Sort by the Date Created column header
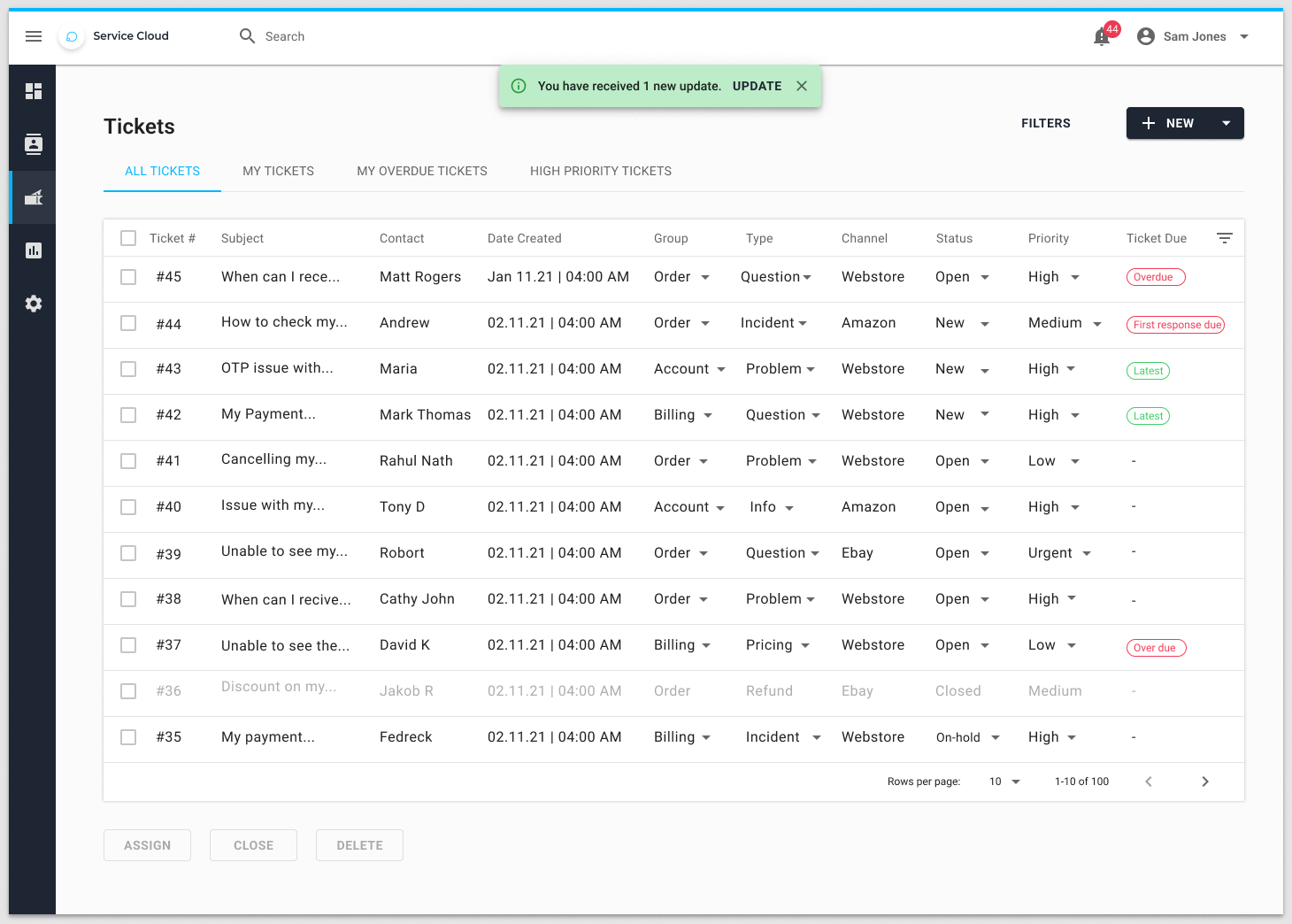Viewport: 1292px width, 924px height. click(x=524, y=238)
